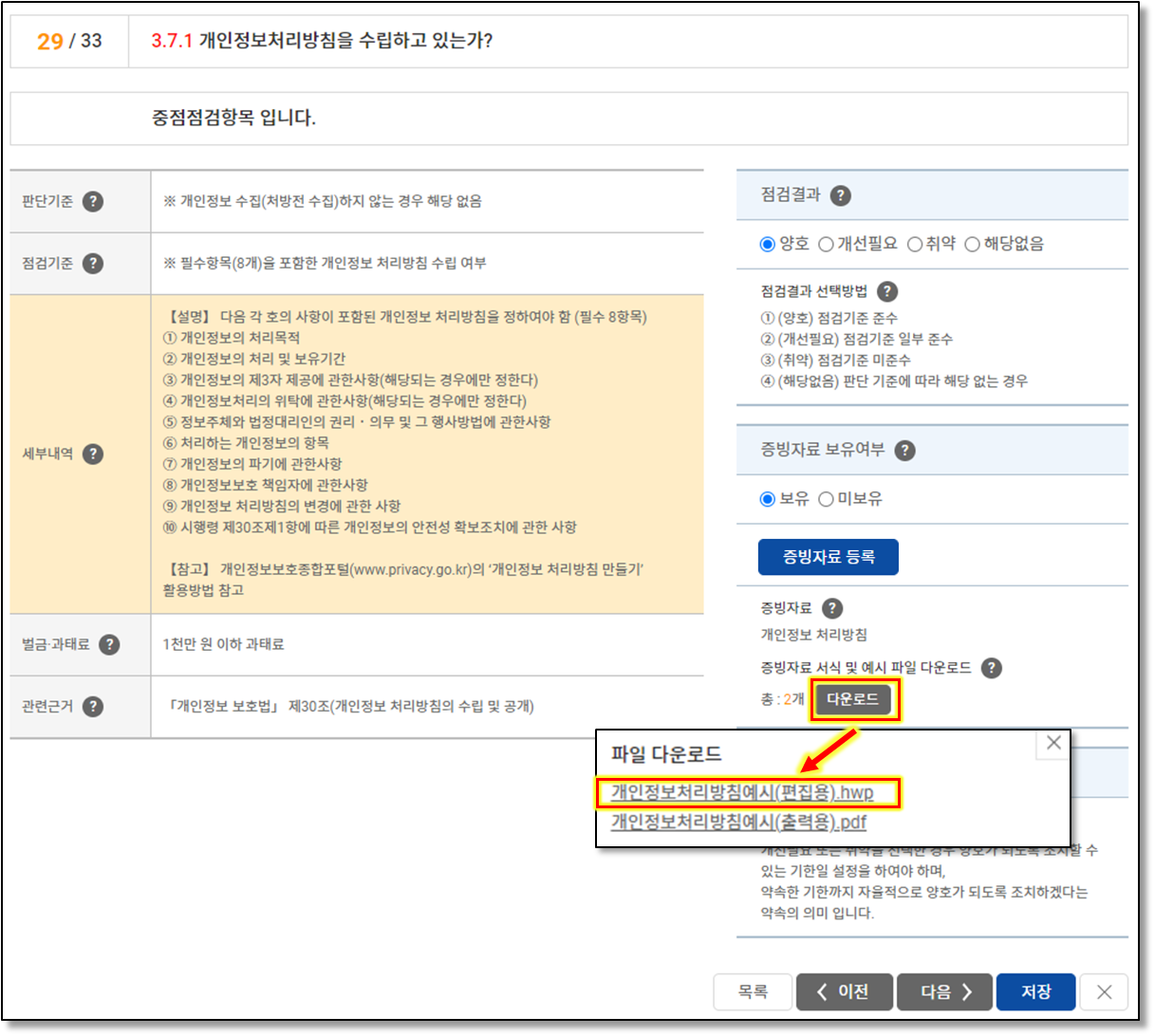Image resolution: width=1155 pixels, height=1036 pixels.
Task: Click the help icon next to 점검기준
Action: 93,263
